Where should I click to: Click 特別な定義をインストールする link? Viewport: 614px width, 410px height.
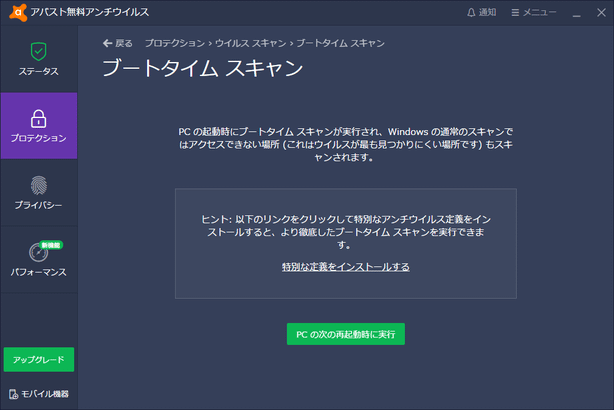[346, 267]
